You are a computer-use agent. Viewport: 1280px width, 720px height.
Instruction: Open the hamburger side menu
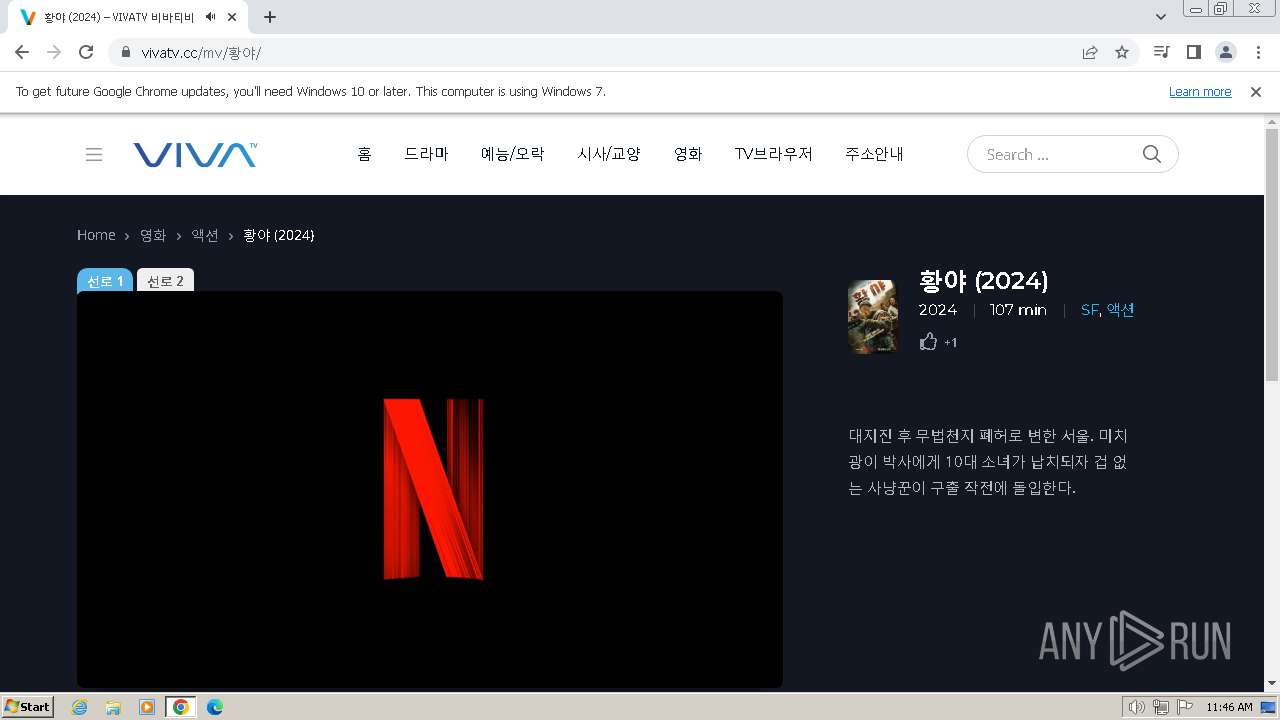(94, 154)
